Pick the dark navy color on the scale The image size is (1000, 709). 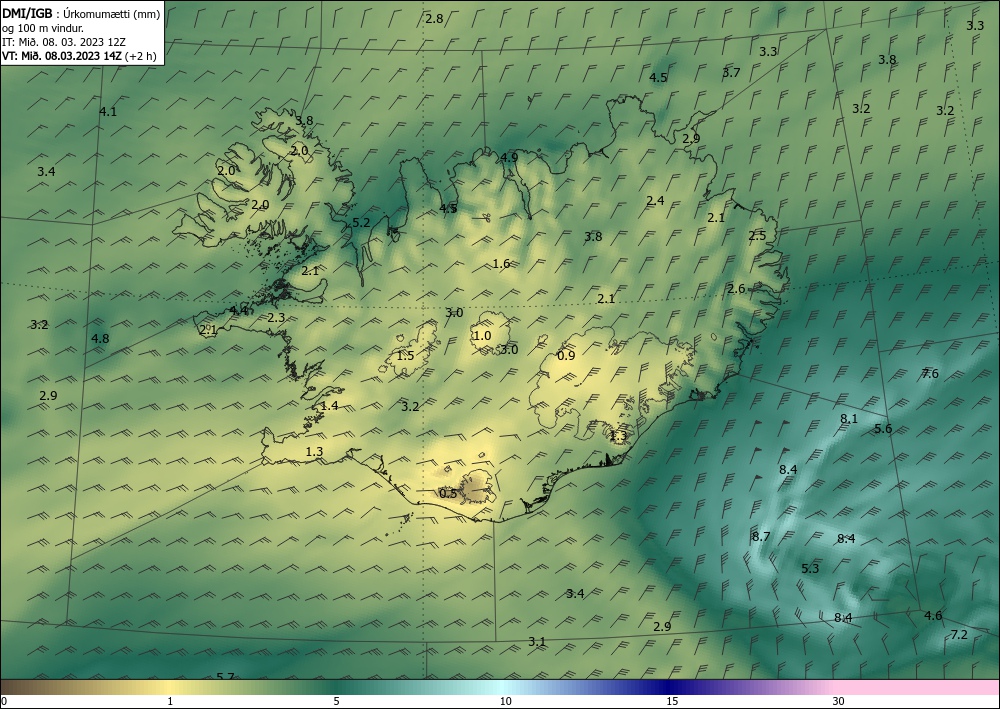(666, 687)
